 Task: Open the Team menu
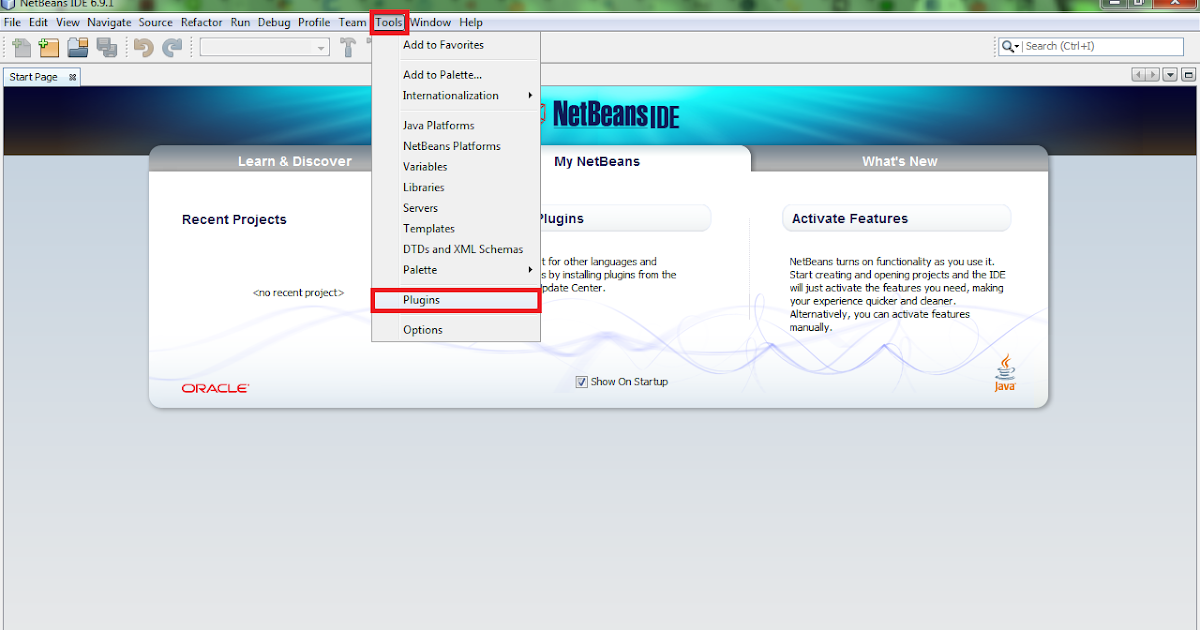352,22
